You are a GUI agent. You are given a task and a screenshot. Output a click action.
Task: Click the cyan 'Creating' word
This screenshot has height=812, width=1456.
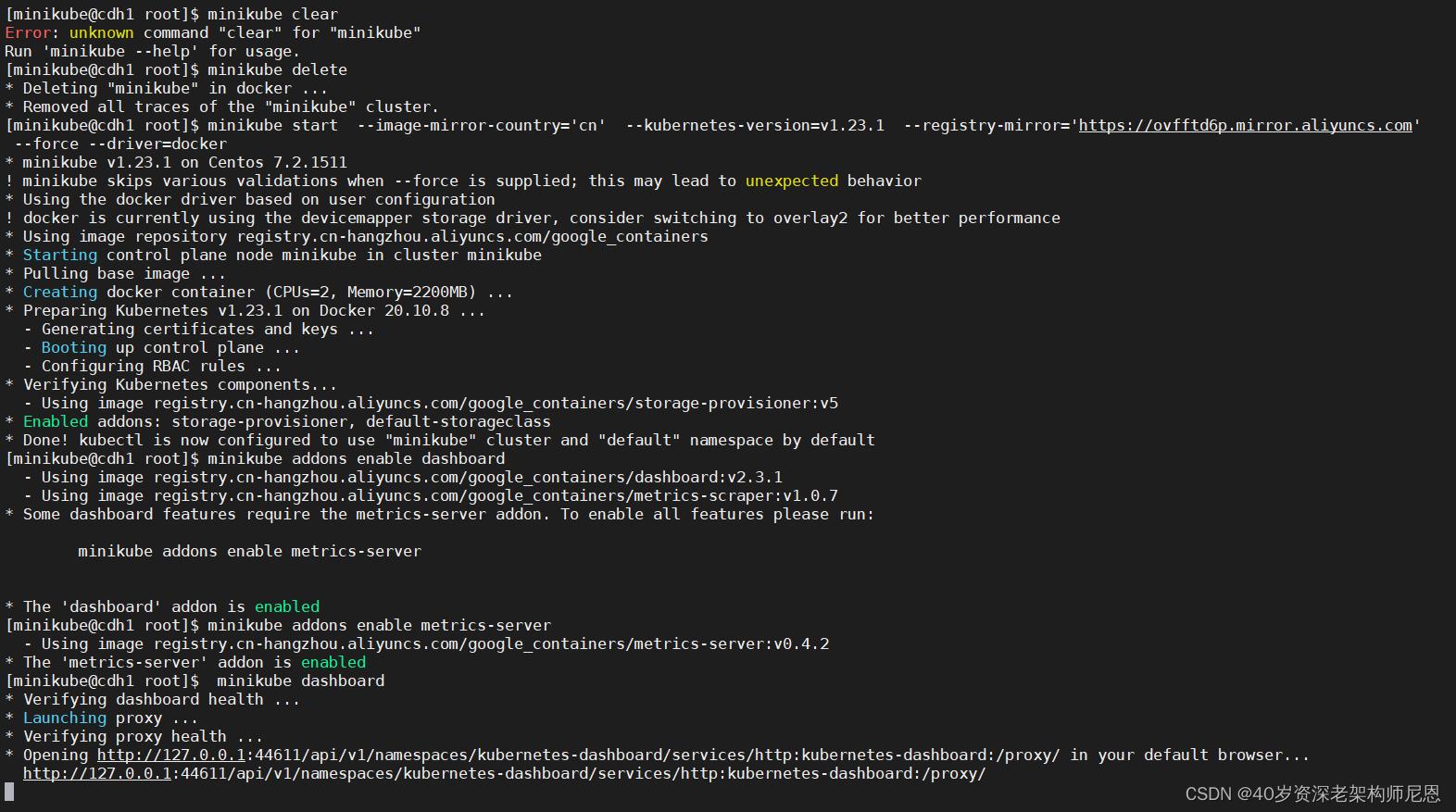(59, 292)
